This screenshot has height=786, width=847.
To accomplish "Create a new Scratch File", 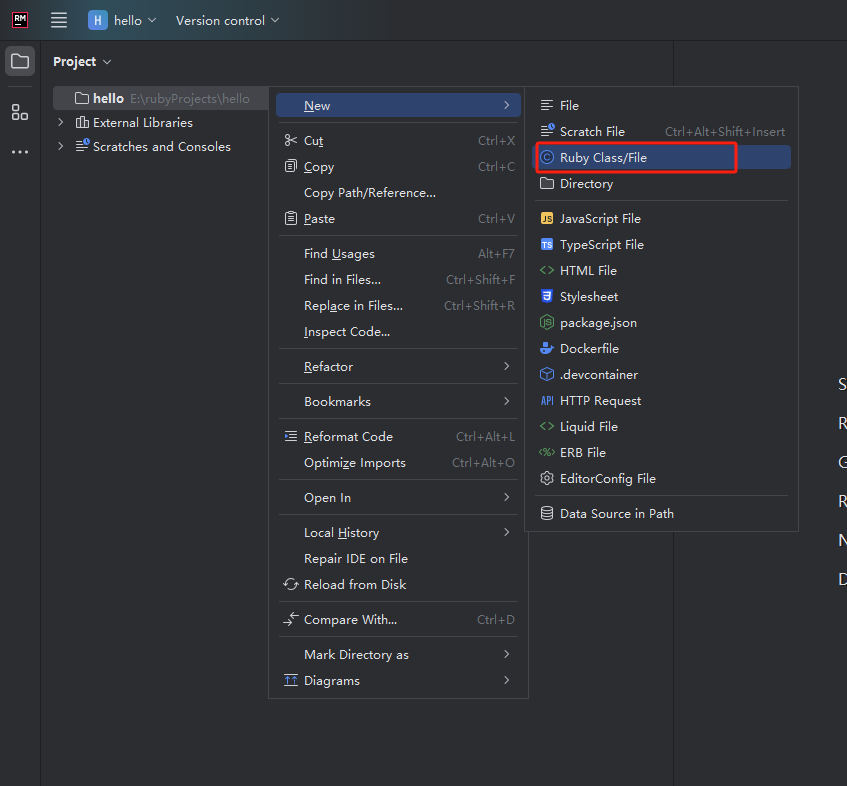I will tap(661, 131).
